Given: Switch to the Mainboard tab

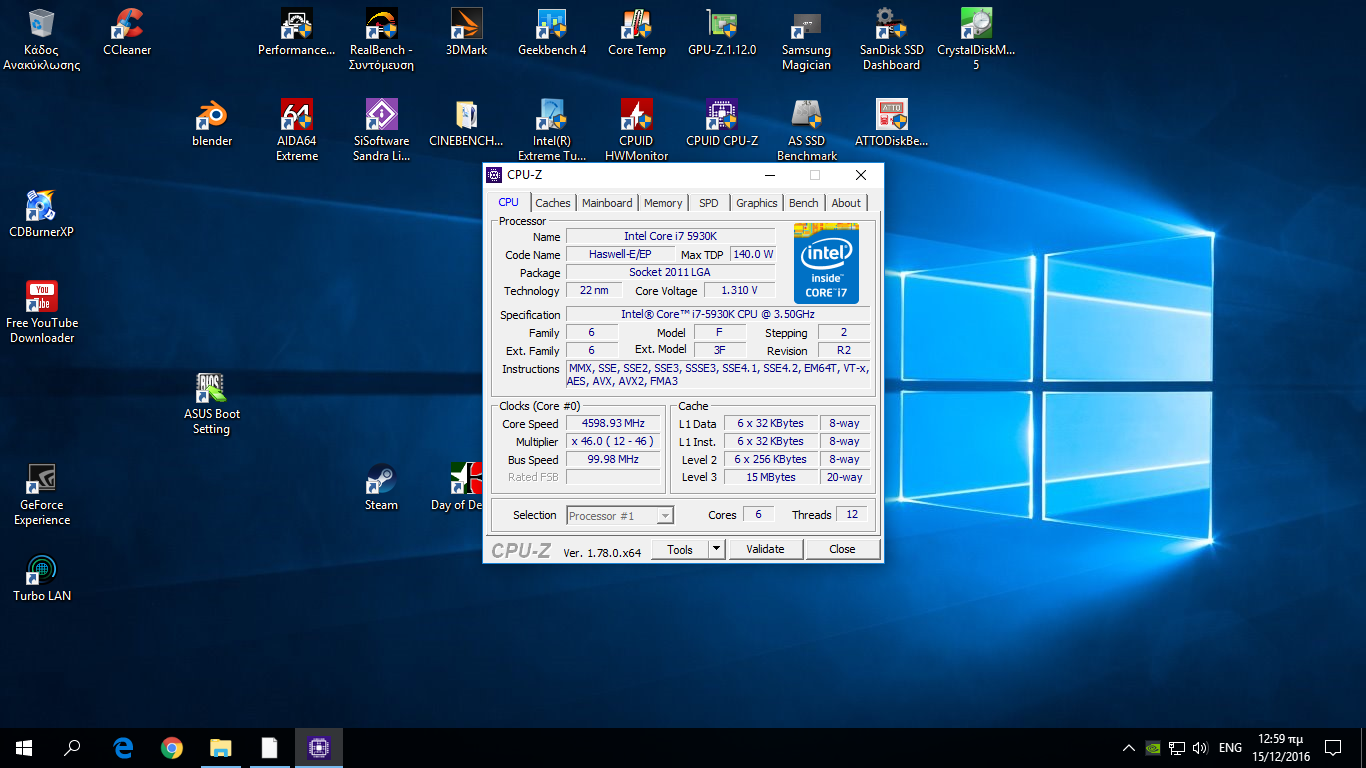Looking at the screenshot, I should tap(607, 202).
